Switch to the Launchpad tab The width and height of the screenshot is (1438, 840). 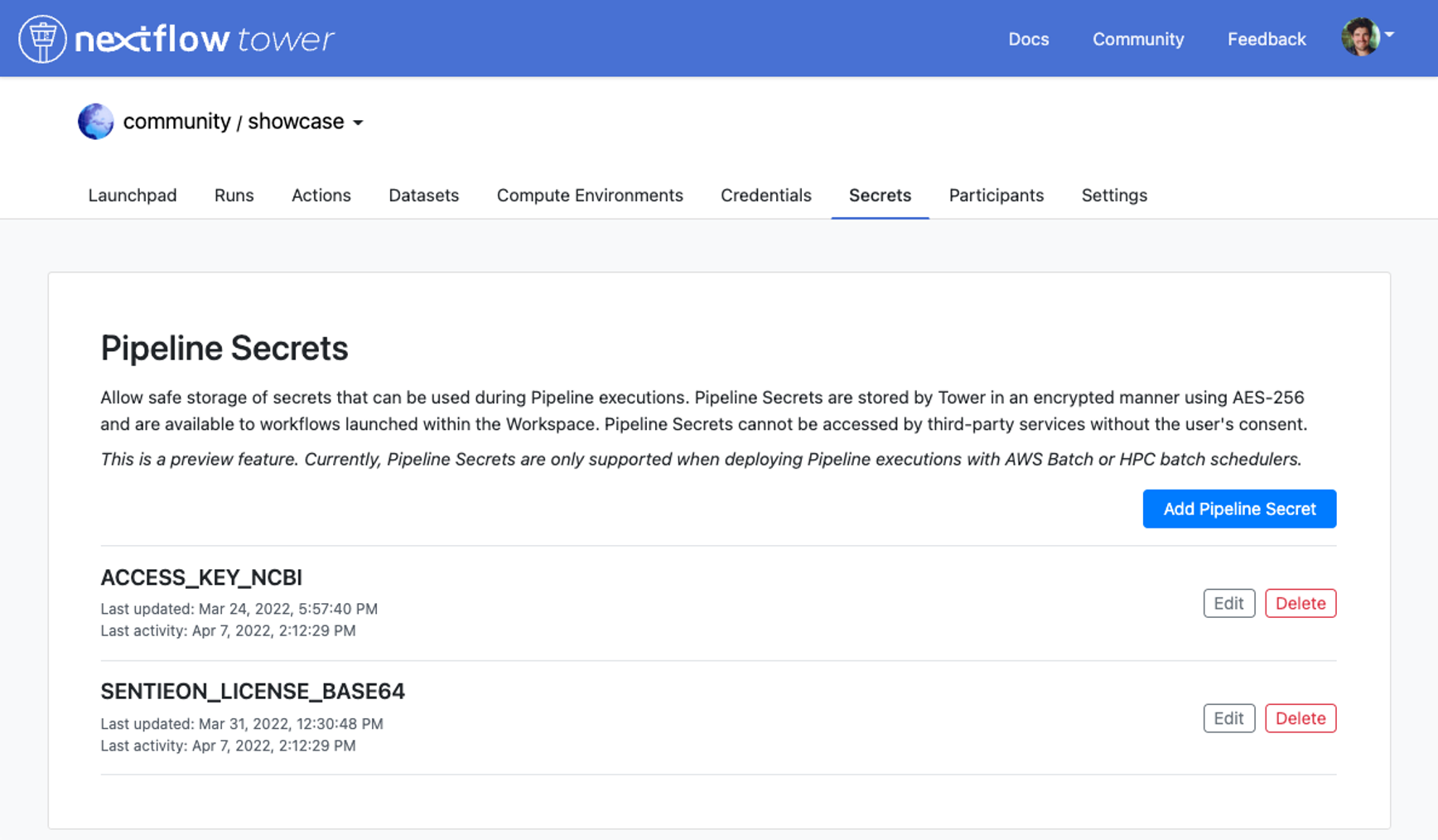(x=133, y=196)
